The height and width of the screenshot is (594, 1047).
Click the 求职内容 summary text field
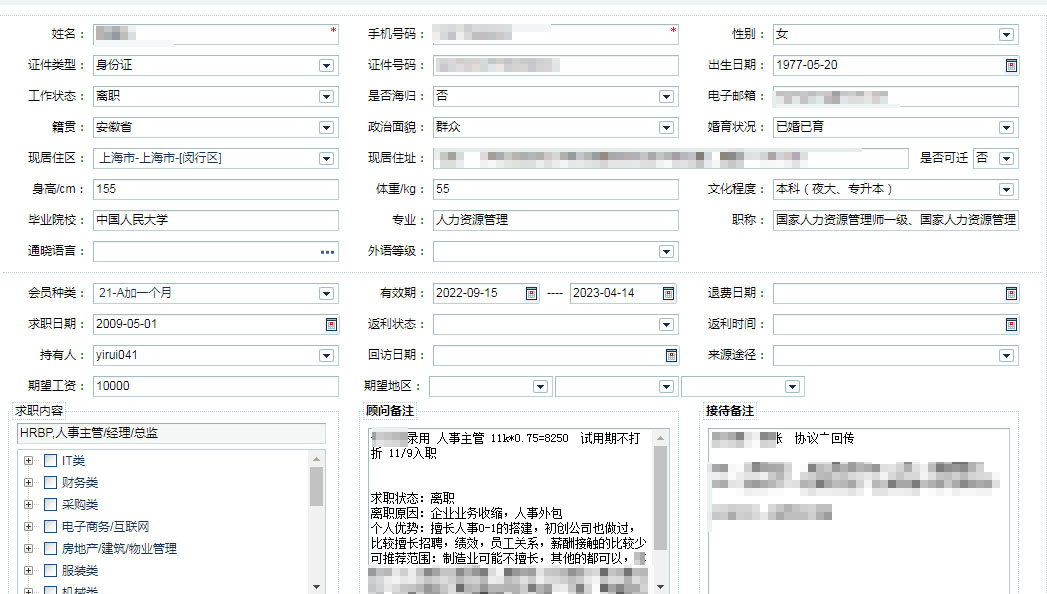171,433
